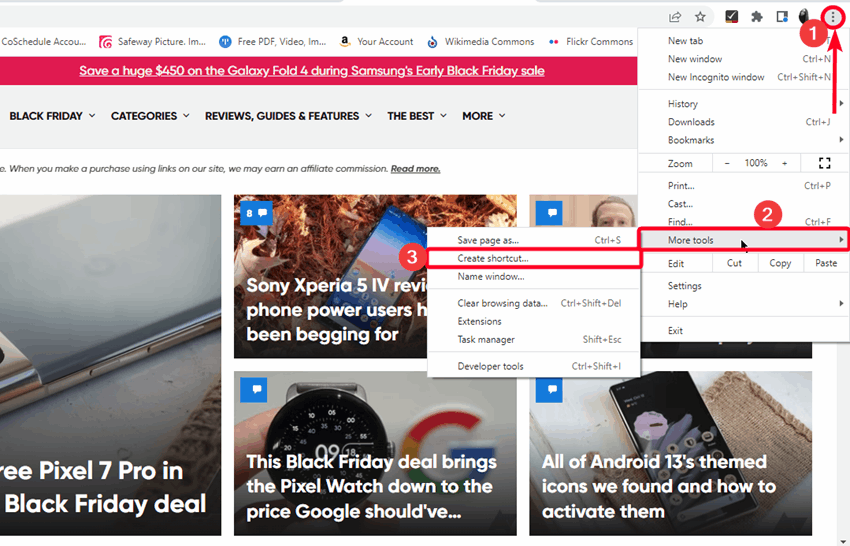850x546 pixels.
Task: Open the More tools submenu
Action: (743, 240)
